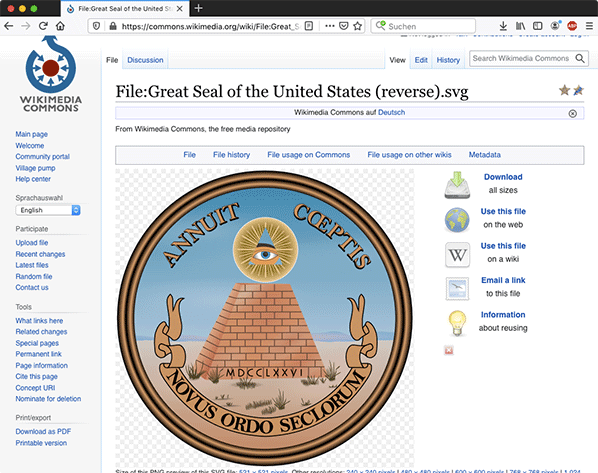Image resolution: width=598 pixels, height=473 pixels.
Task: Go back with the browser back arrow
Action: (8, 26)
